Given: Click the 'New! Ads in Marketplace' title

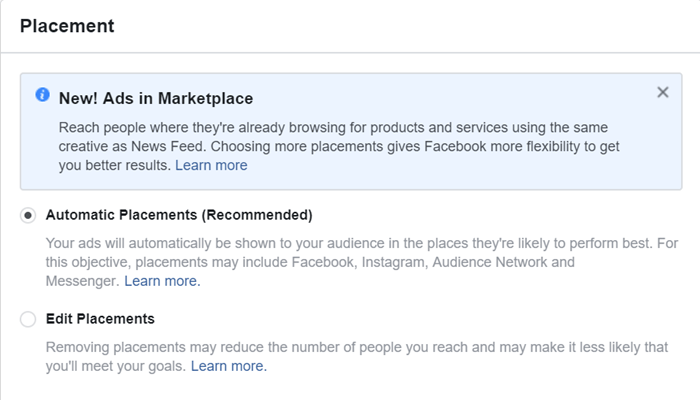Looking at the screenshot, I should coord(156,98).
